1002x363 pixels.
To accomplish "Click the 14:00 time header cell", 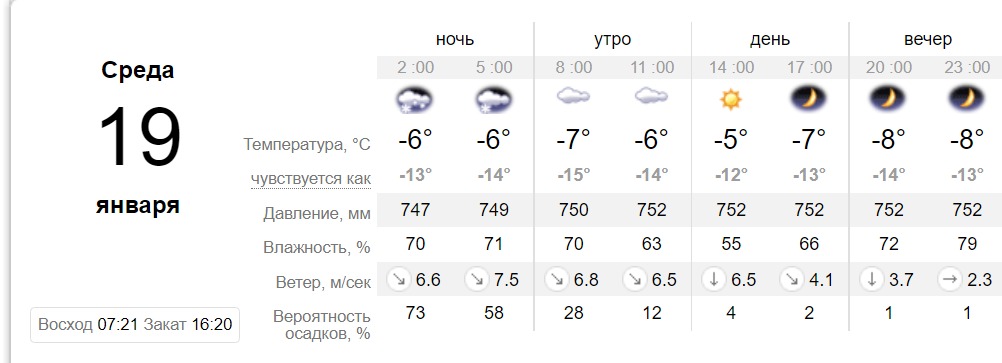I will click(x=731, y=66).
